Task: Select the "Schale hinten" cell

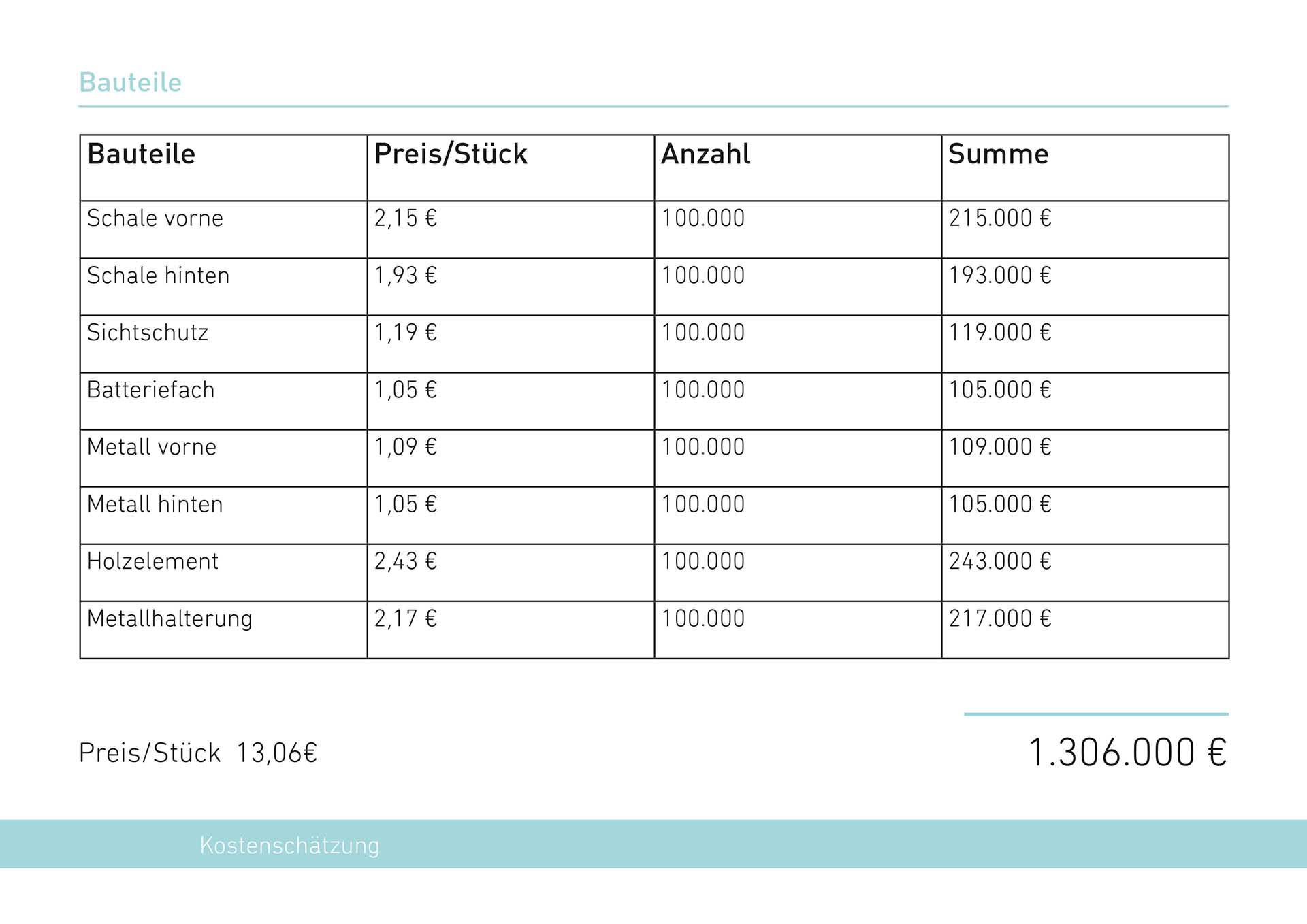Action: tap(159, 276)
